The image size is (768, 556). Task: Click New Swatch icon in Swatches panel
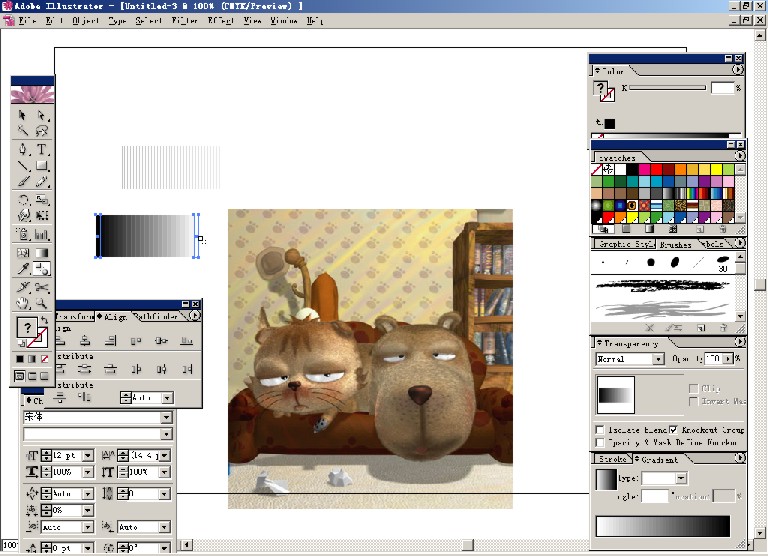(700, 229)
